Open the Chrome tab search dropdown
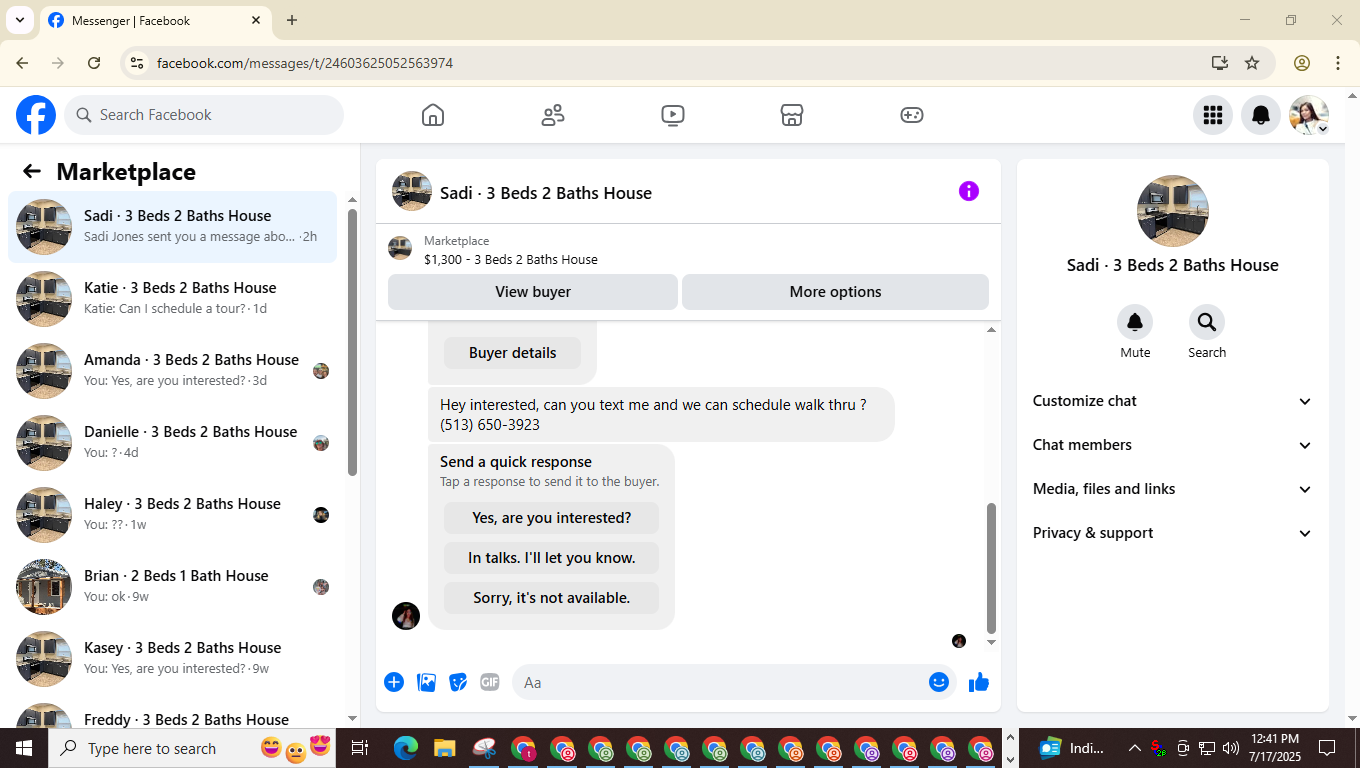The width and height of the screenshot is (1360, 768). click(x=20, y=20)
